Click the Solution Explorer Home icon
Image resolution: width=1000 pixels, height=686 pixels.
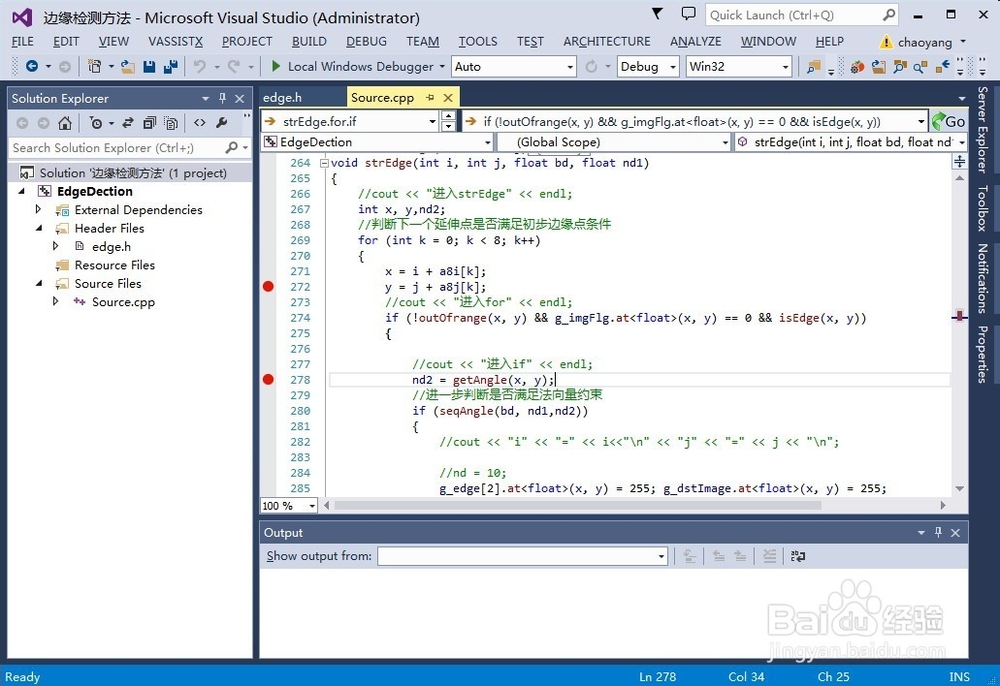click(x=64, y=123)
